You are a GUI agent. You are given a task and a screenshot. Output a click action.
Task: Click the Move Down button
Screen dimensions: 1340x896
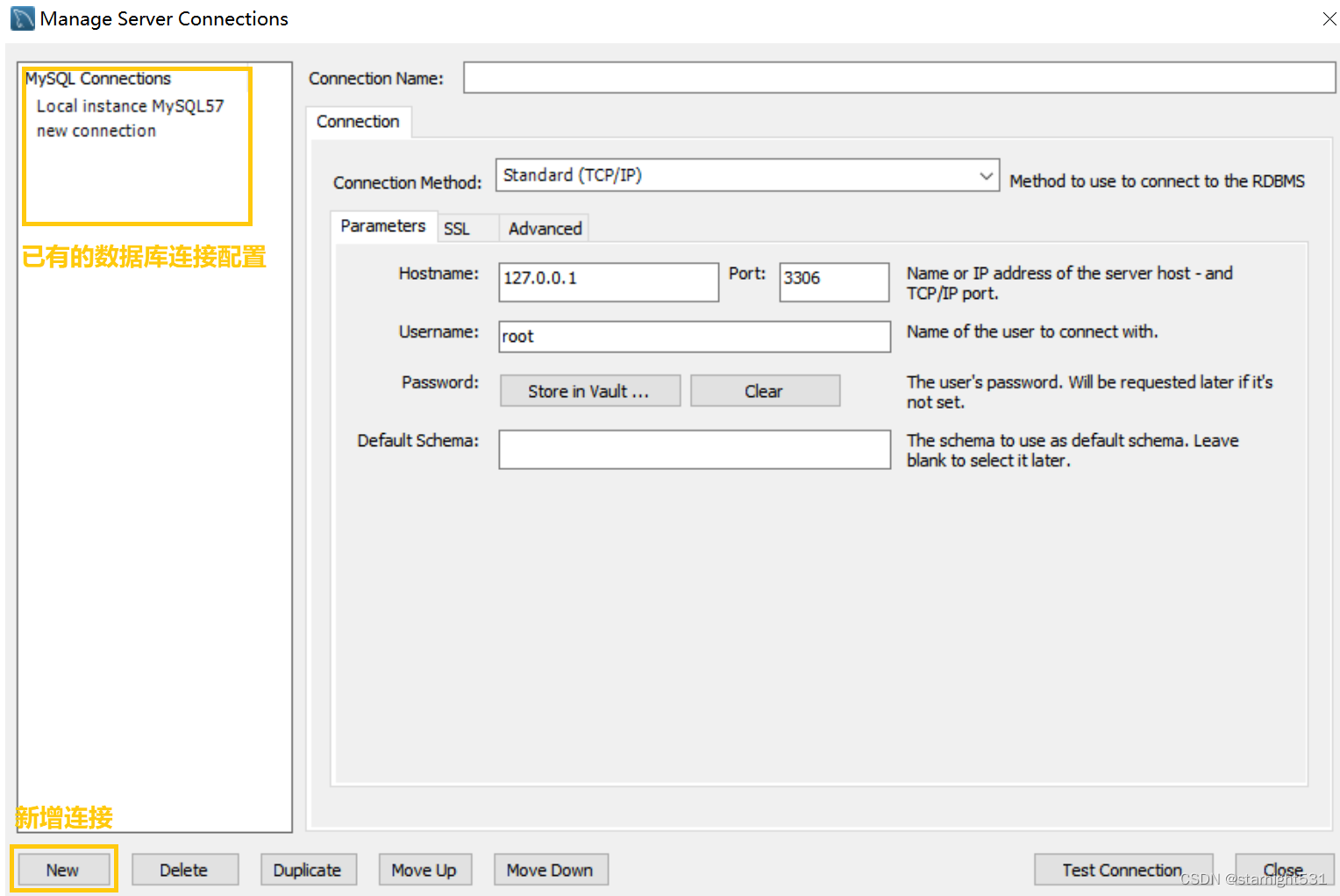point(550,870)
